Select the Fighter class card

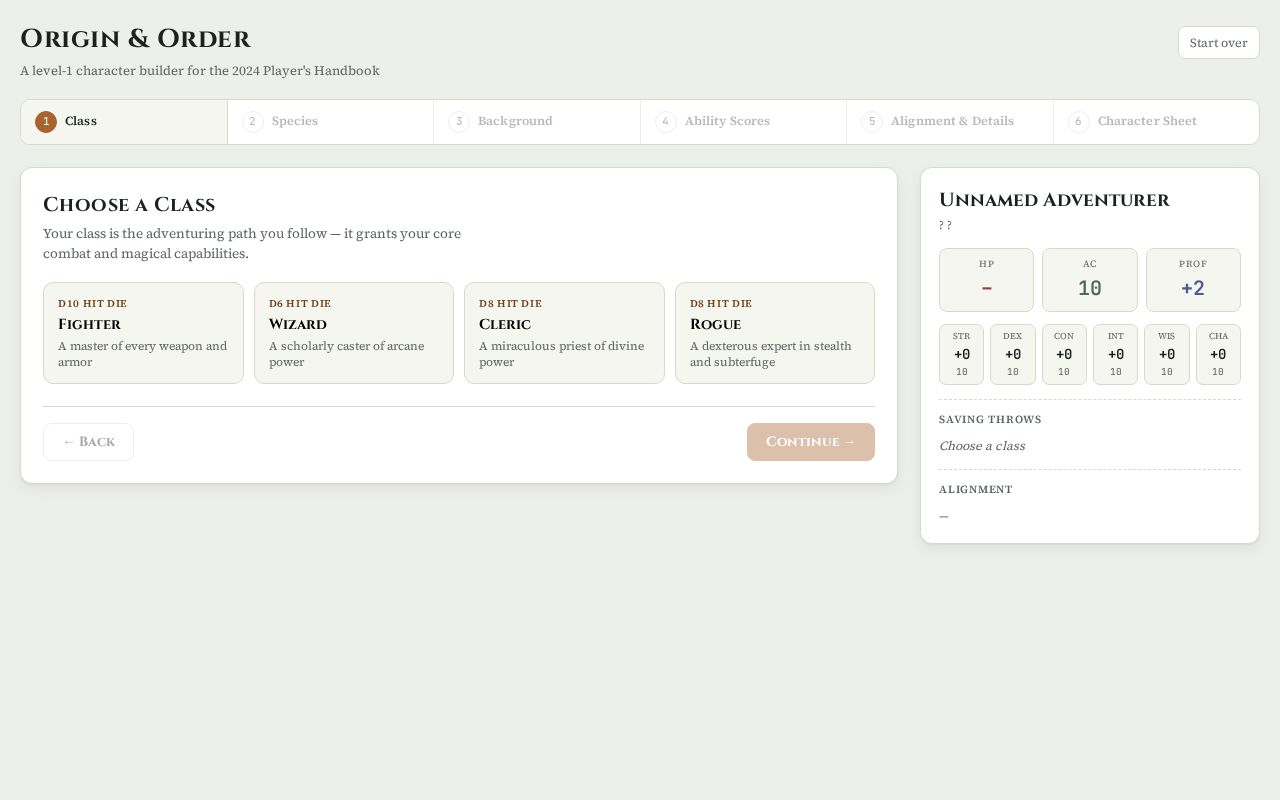point(143,333)
